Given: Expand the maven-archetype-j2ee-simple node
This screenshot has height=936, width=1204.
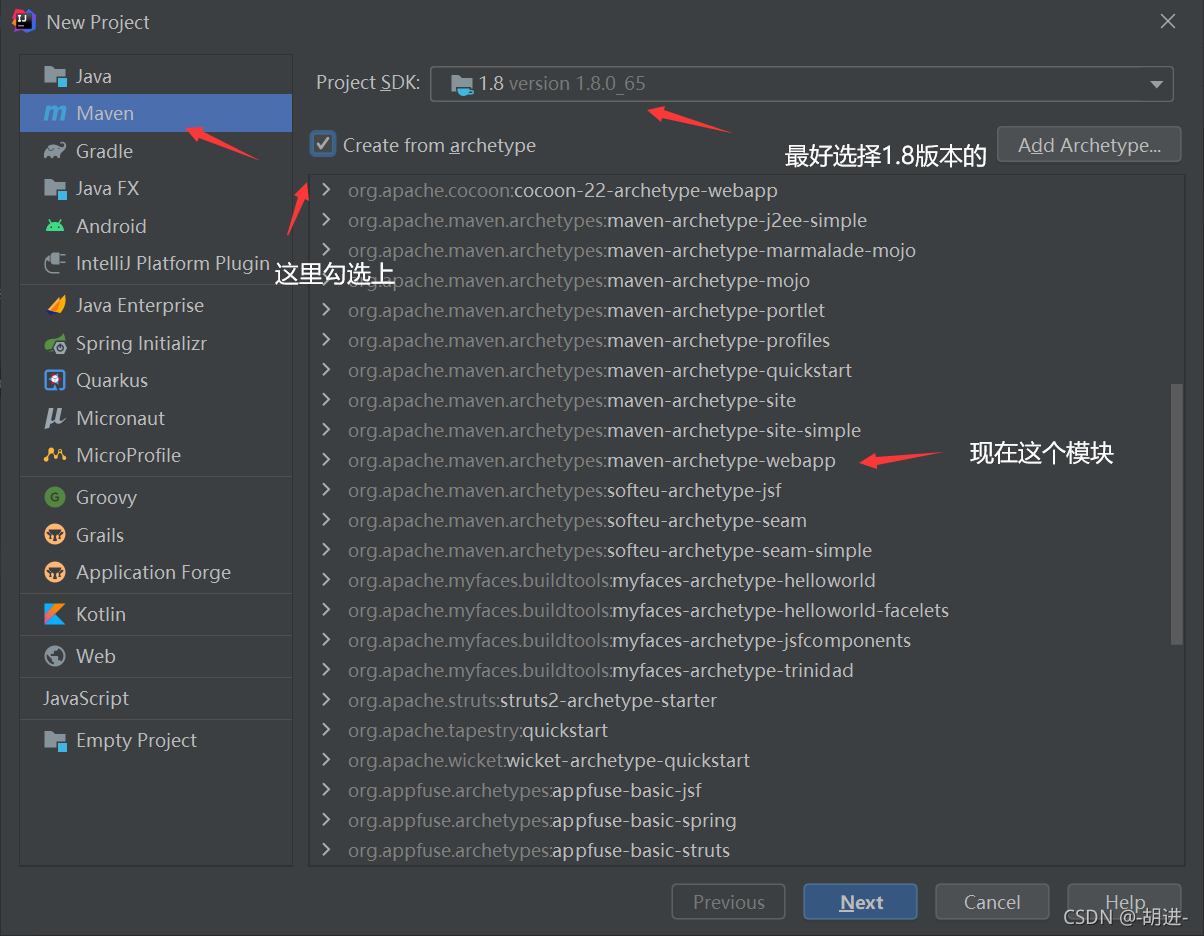Looking at the screenshot, I should (x=326, y=220).
